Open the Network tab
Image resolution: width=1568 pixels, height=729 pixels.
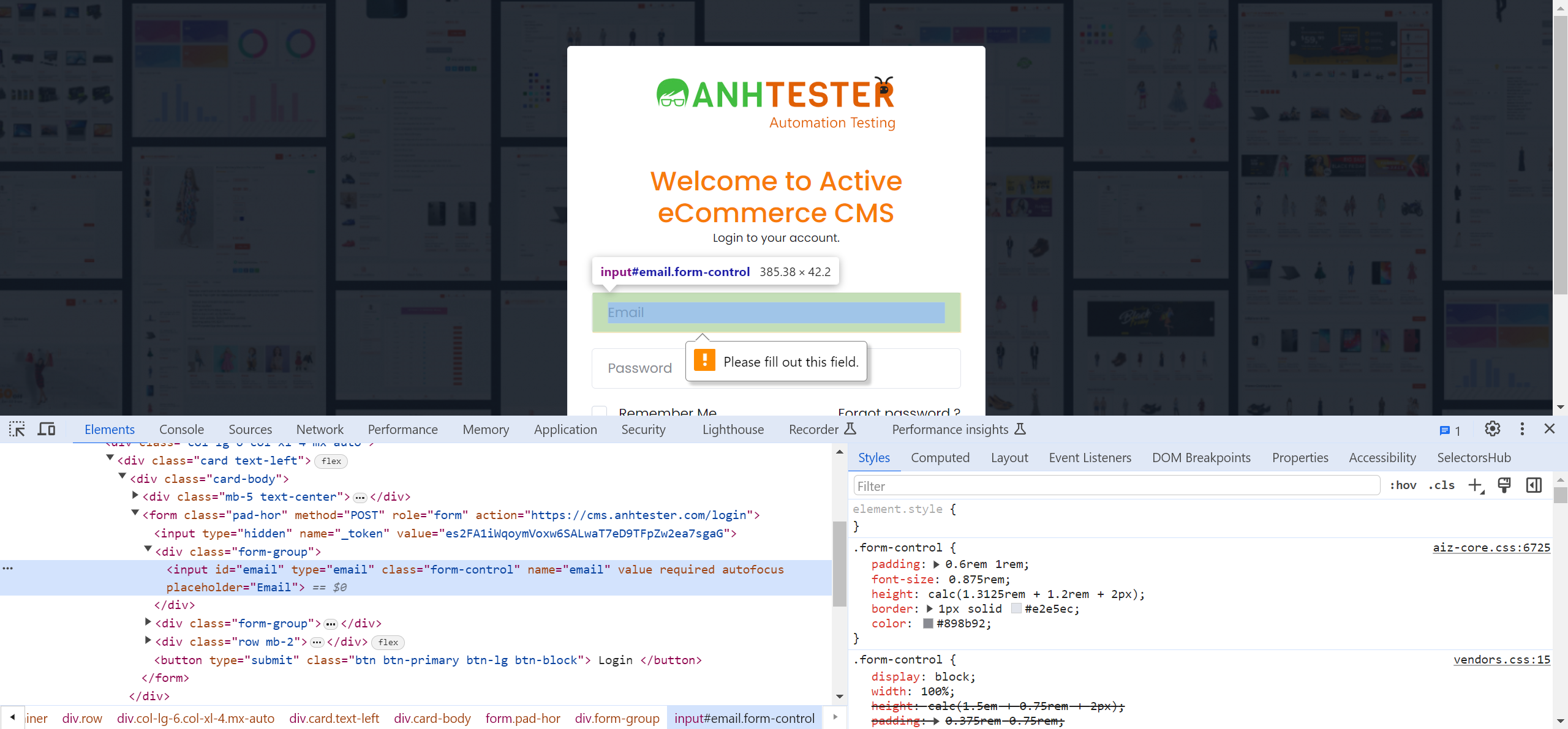[320, 430]
